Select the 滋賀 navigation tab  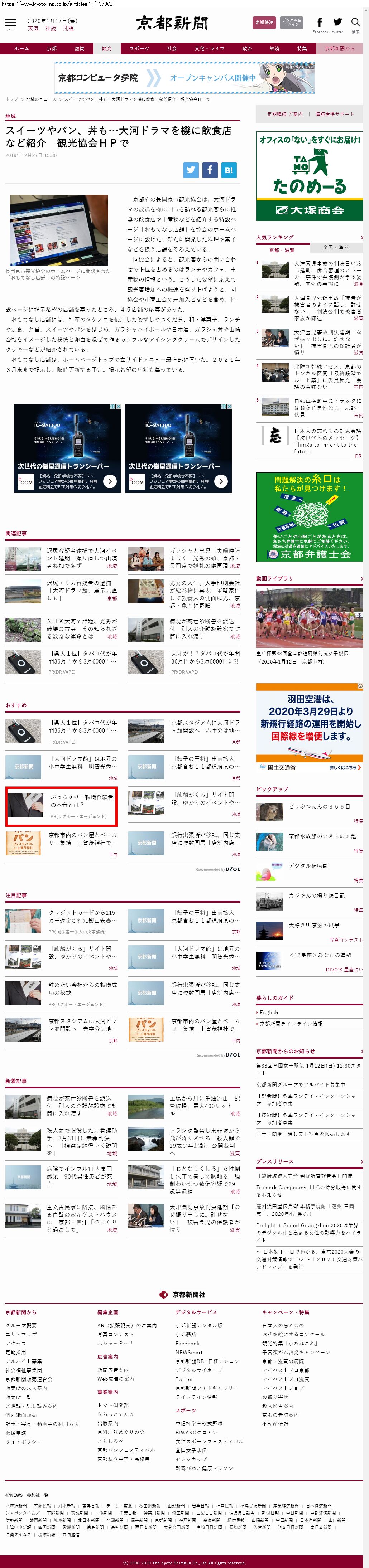tap(79, 49)
